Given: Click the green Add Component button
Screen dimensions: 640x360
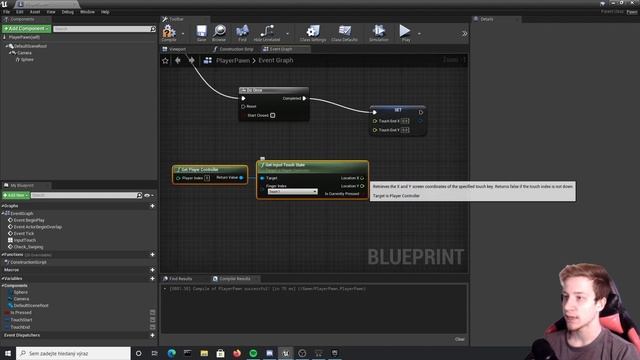Looking at the screenshot, I should point(27,29).
